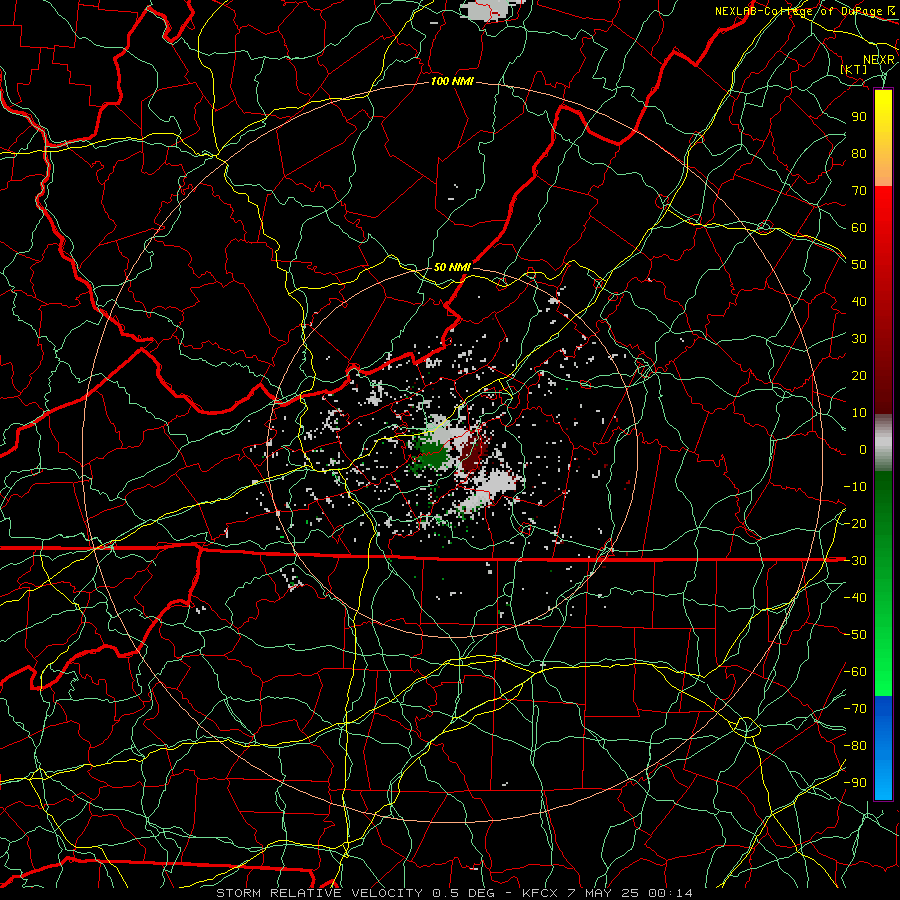Screen dimensions: 900x900
Task: Click the 0 value on velocity scale
Action: click(863, 450)
